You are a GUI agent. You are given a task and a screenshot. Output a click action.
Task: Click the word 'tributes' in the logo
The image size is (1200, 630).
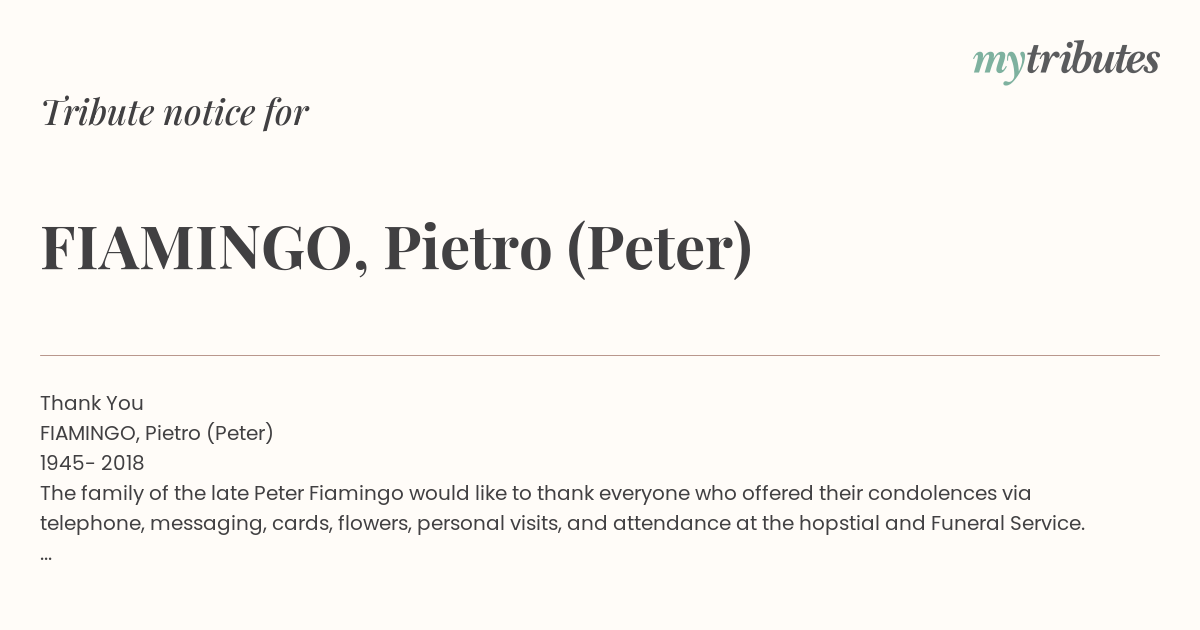pyautogui.click(x=1093, y=59)
